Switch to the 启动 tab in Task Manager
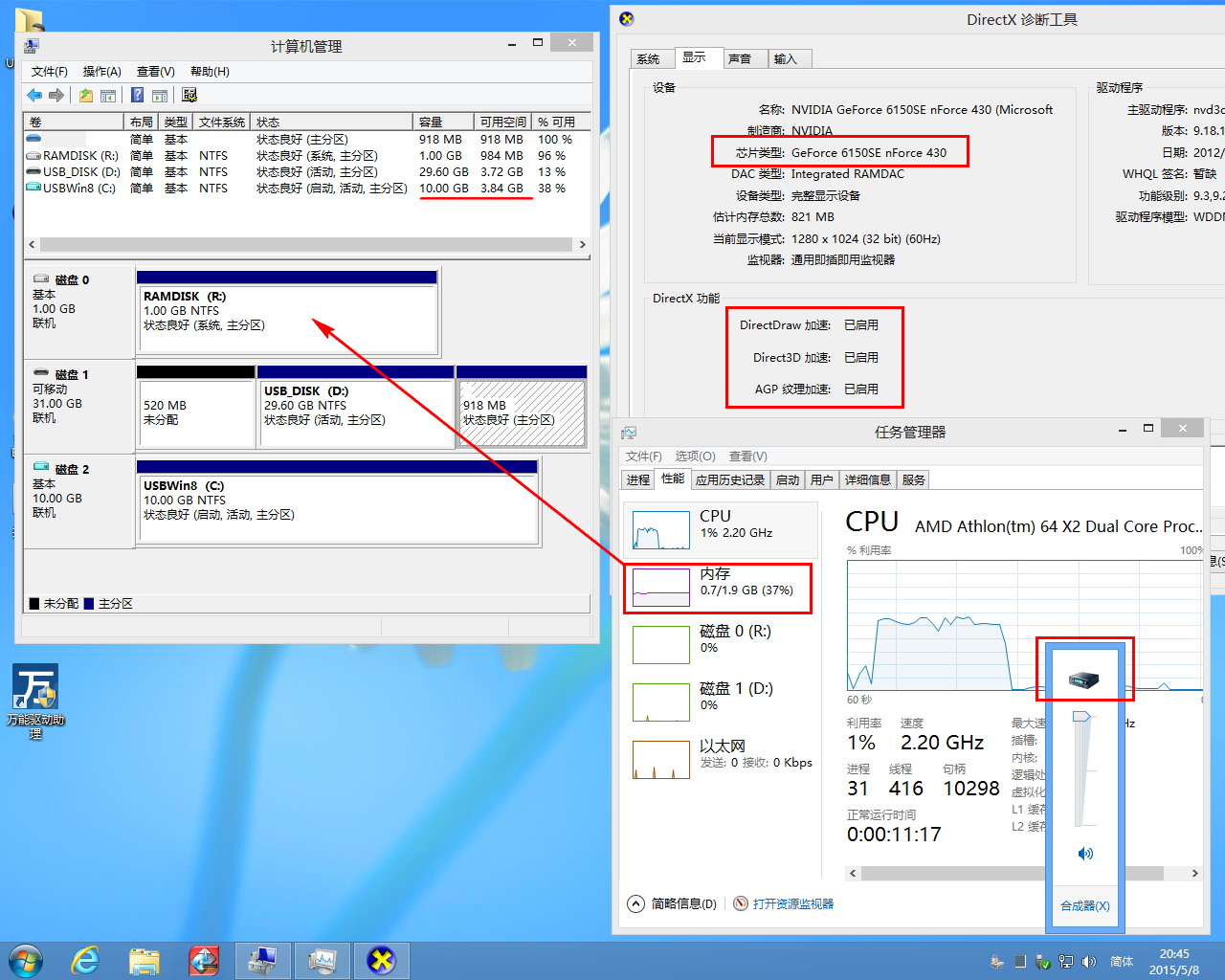Viewport: 1225px width, 980px height. click(788, 480)
